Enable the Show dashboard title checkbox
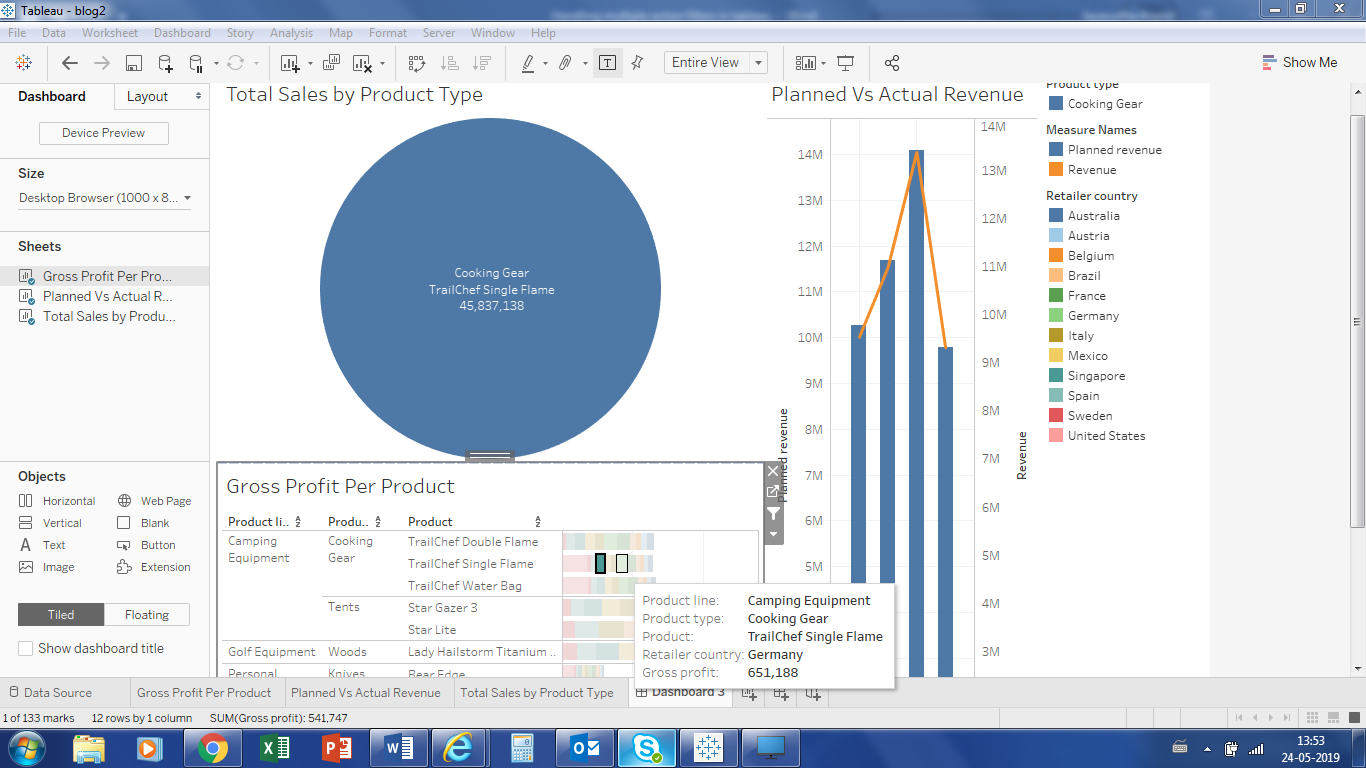The height and width of the screenshot is (768, 1366). 26,648
